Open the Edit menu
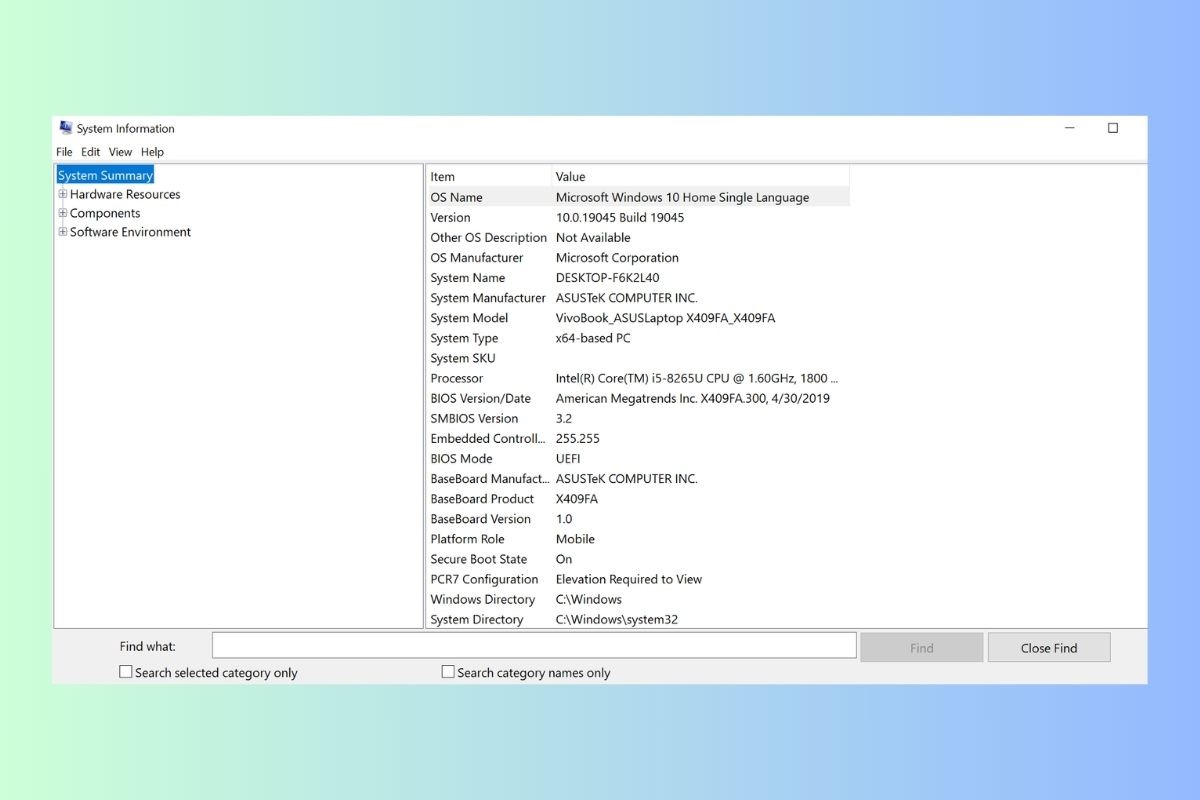This screenshot has width=1200, height=800. point(91,152)
